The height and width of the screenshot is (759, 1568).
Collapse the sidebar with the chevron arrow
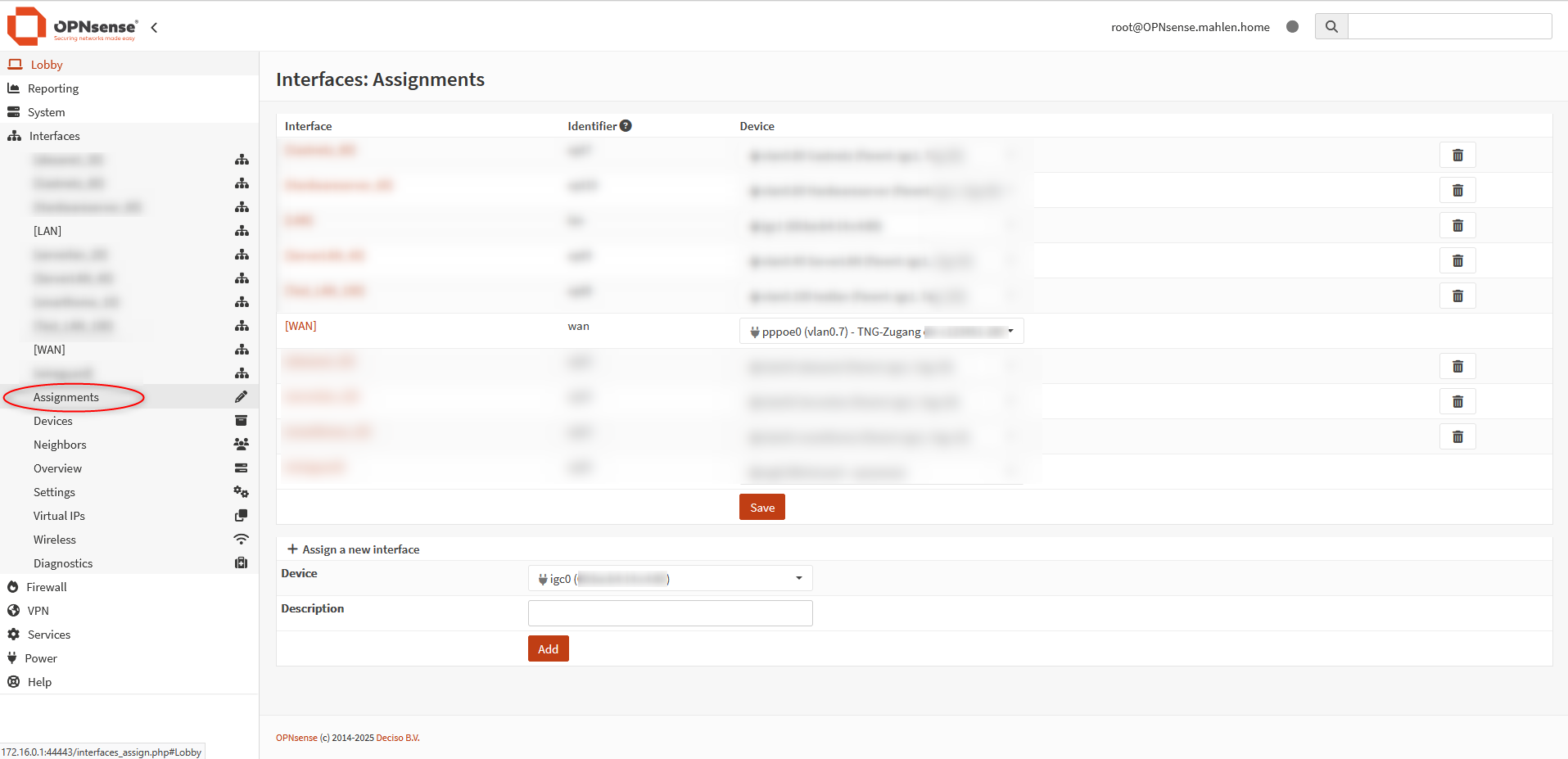point(154,28)
